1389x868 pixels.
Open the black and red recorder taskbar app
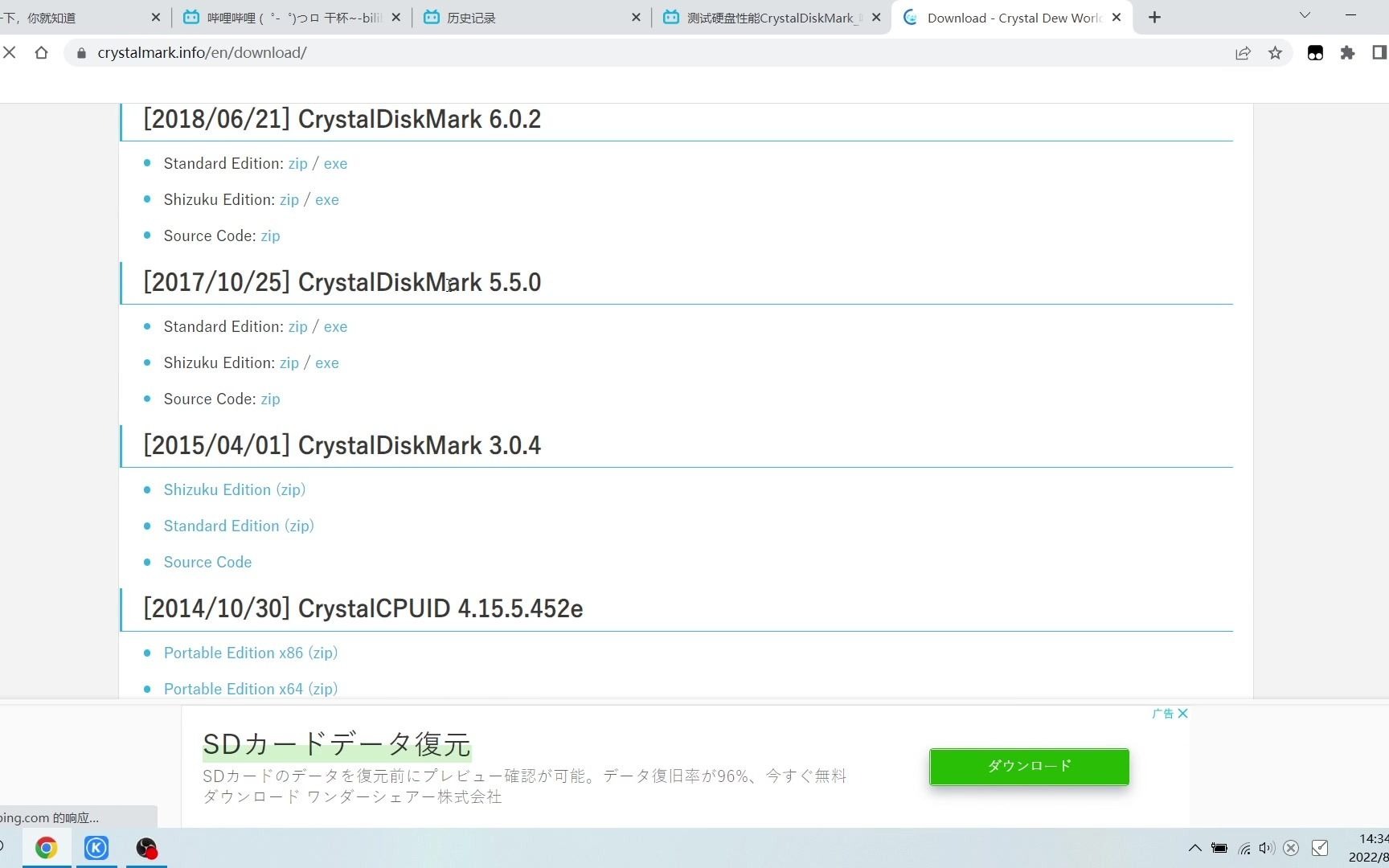pos(146,848)
